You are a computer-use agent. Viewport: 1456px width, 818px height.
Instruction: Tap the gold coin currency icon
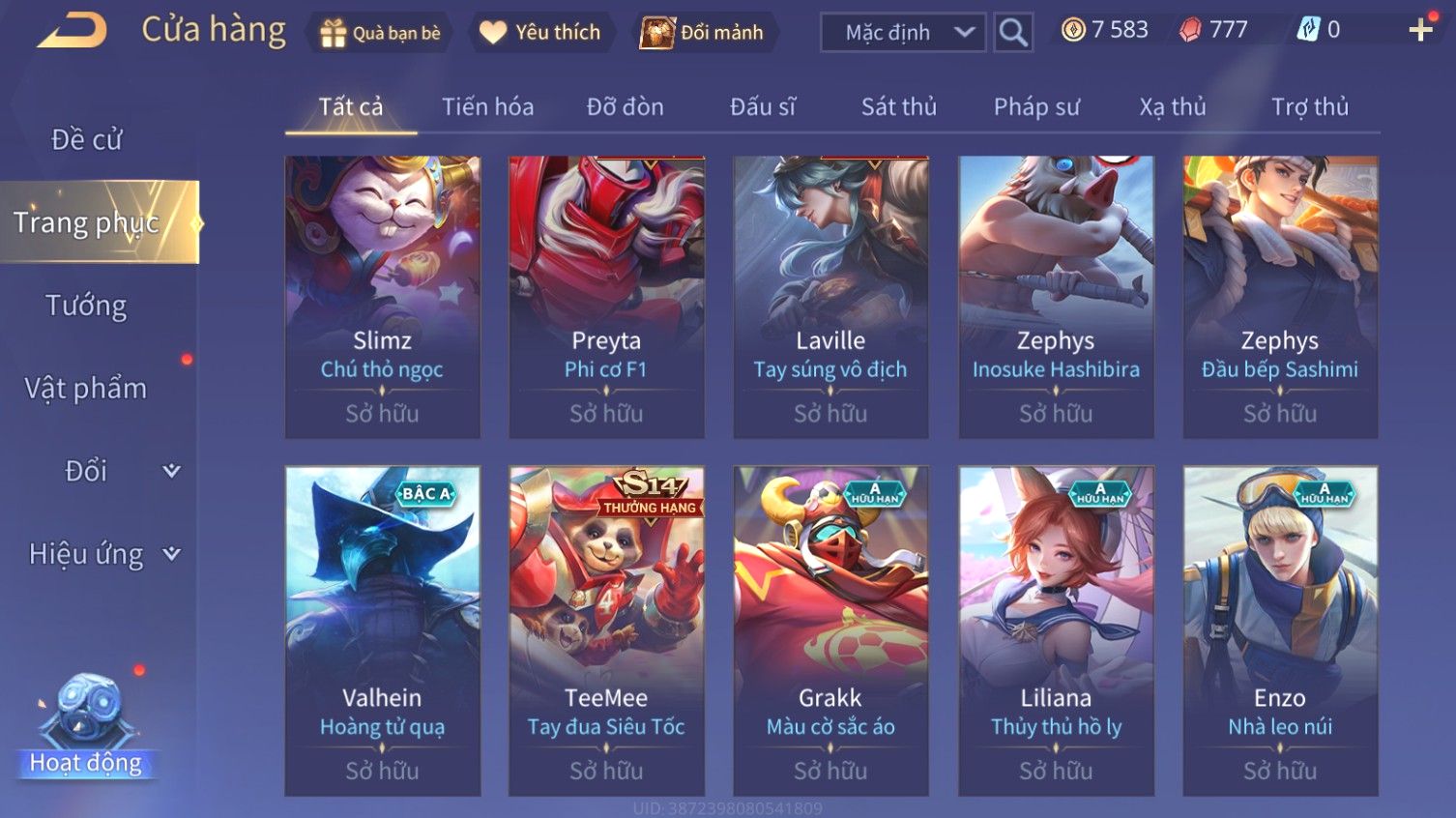tap(1073, 30)
